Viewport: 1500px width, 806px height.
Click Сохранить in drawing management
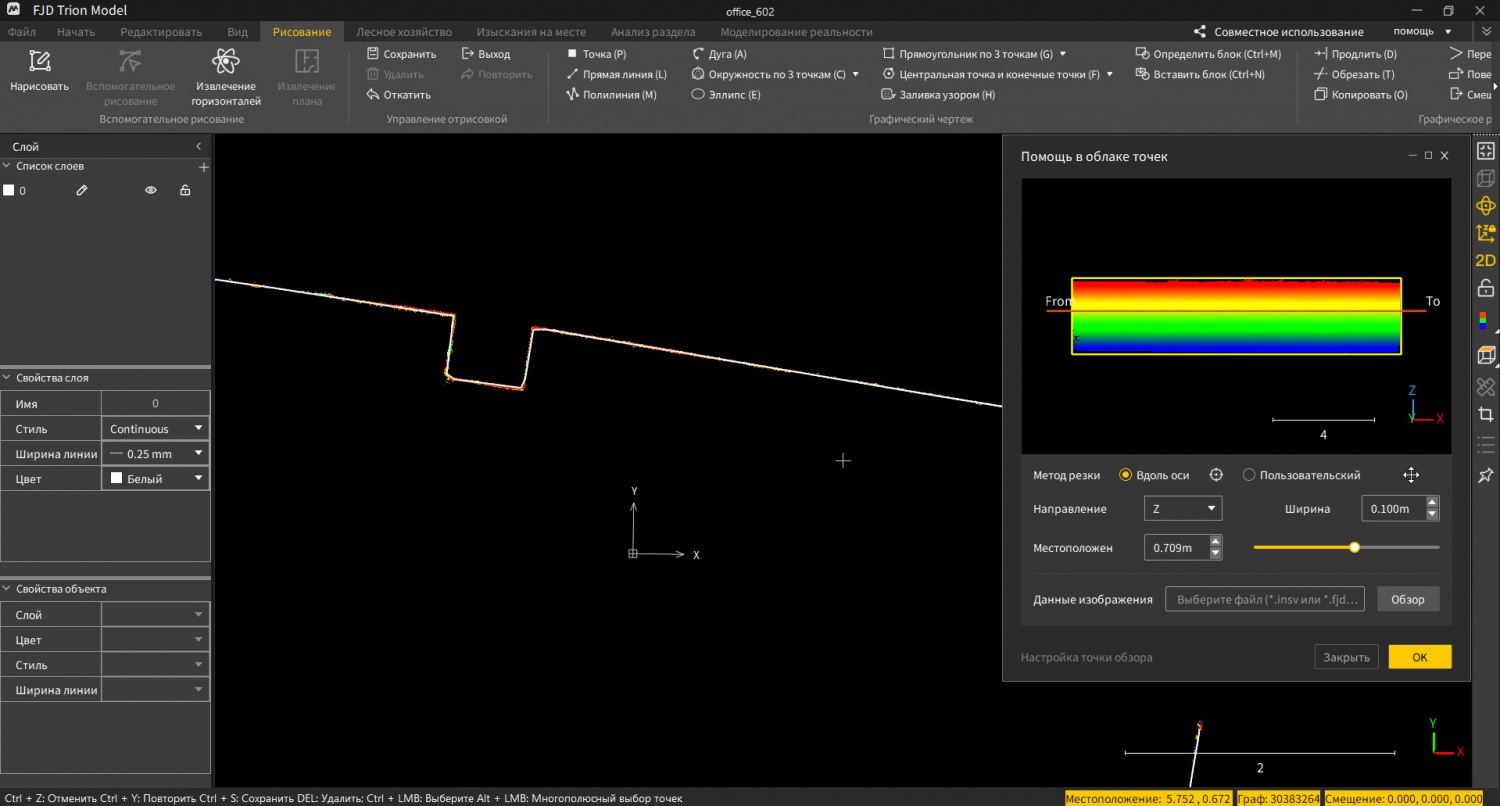click(x=401, y=54)
